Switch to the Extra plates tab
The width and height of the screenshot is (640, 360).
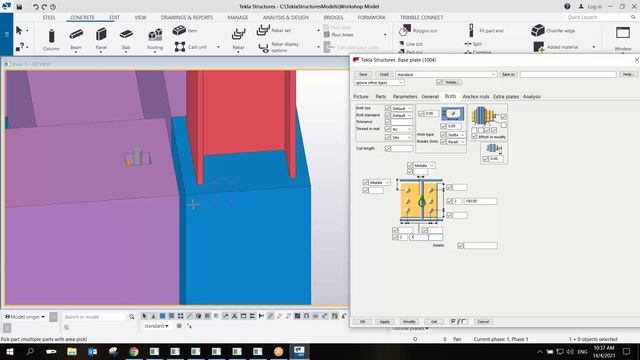click(506, 96)
